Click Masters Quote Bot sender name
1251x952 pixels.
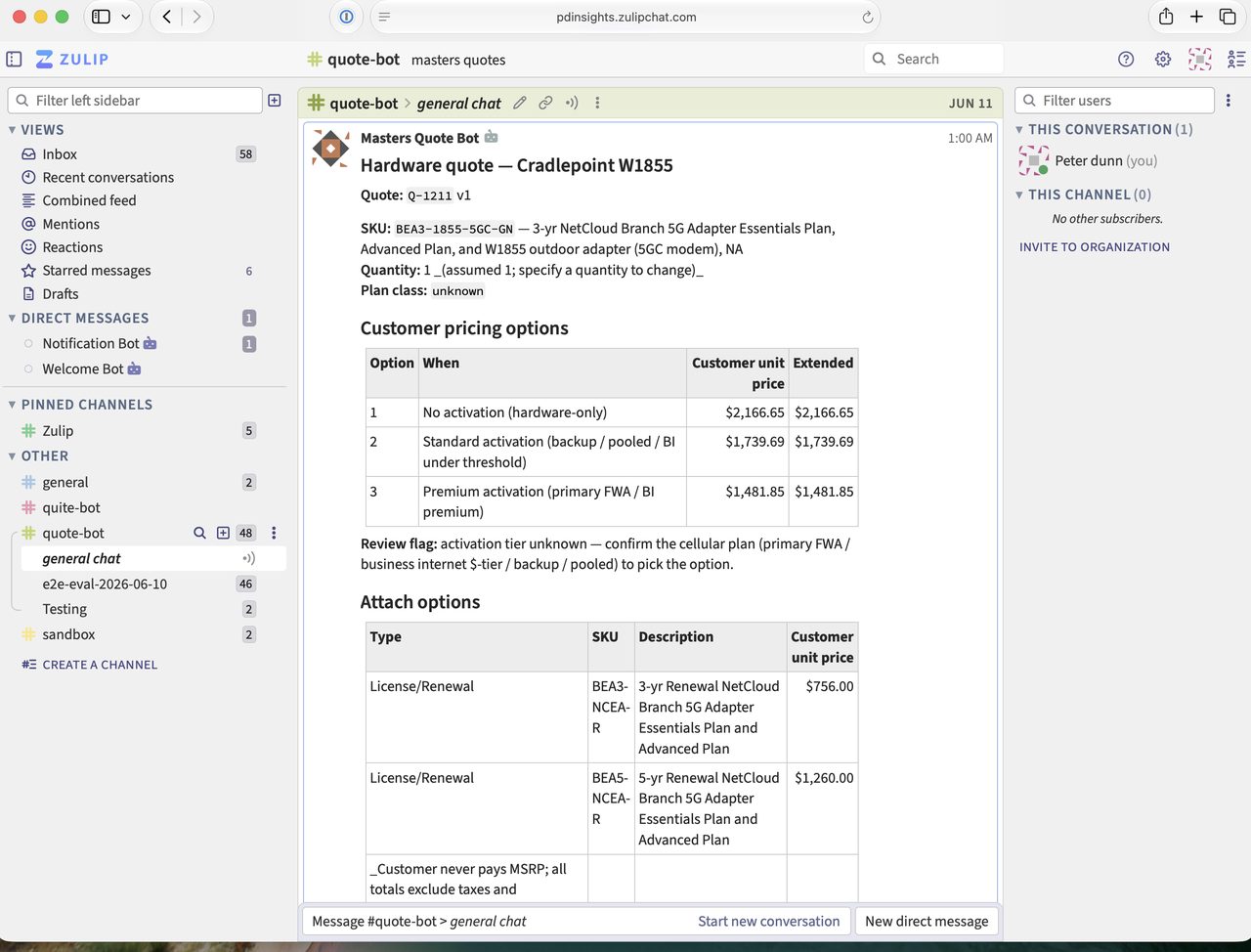tap(419, 138)
